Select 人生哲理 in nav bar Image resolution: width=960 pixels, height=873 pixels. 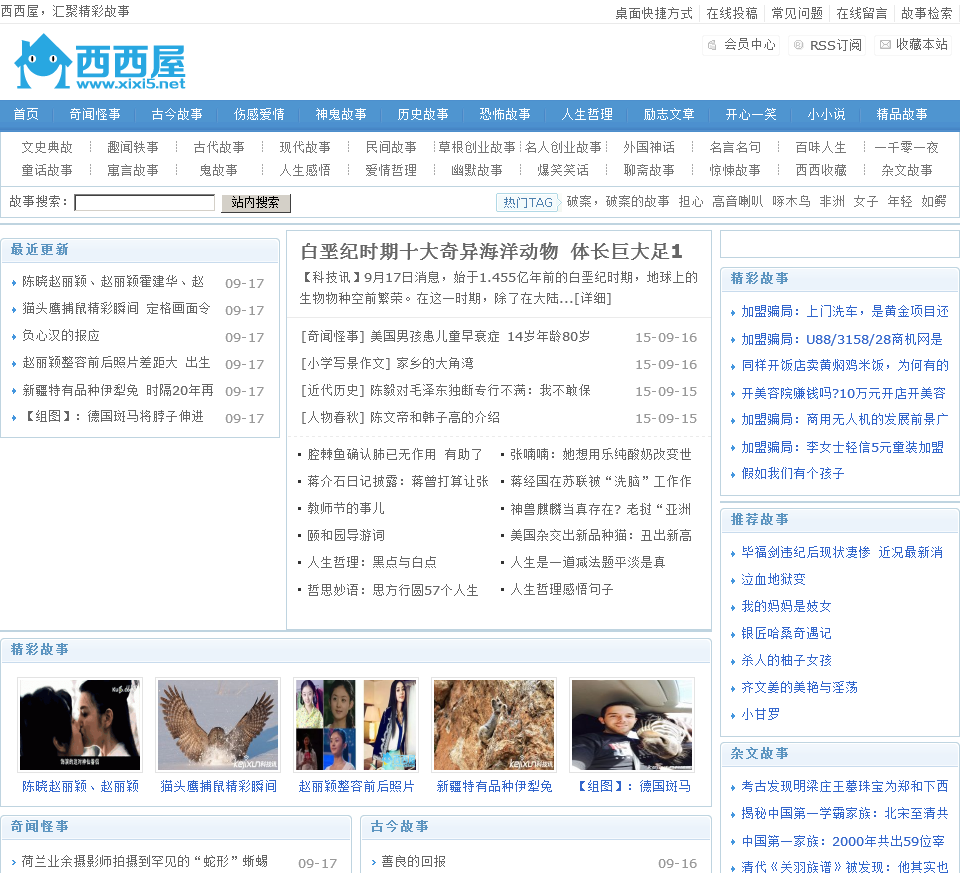click(x=587, y=114)
